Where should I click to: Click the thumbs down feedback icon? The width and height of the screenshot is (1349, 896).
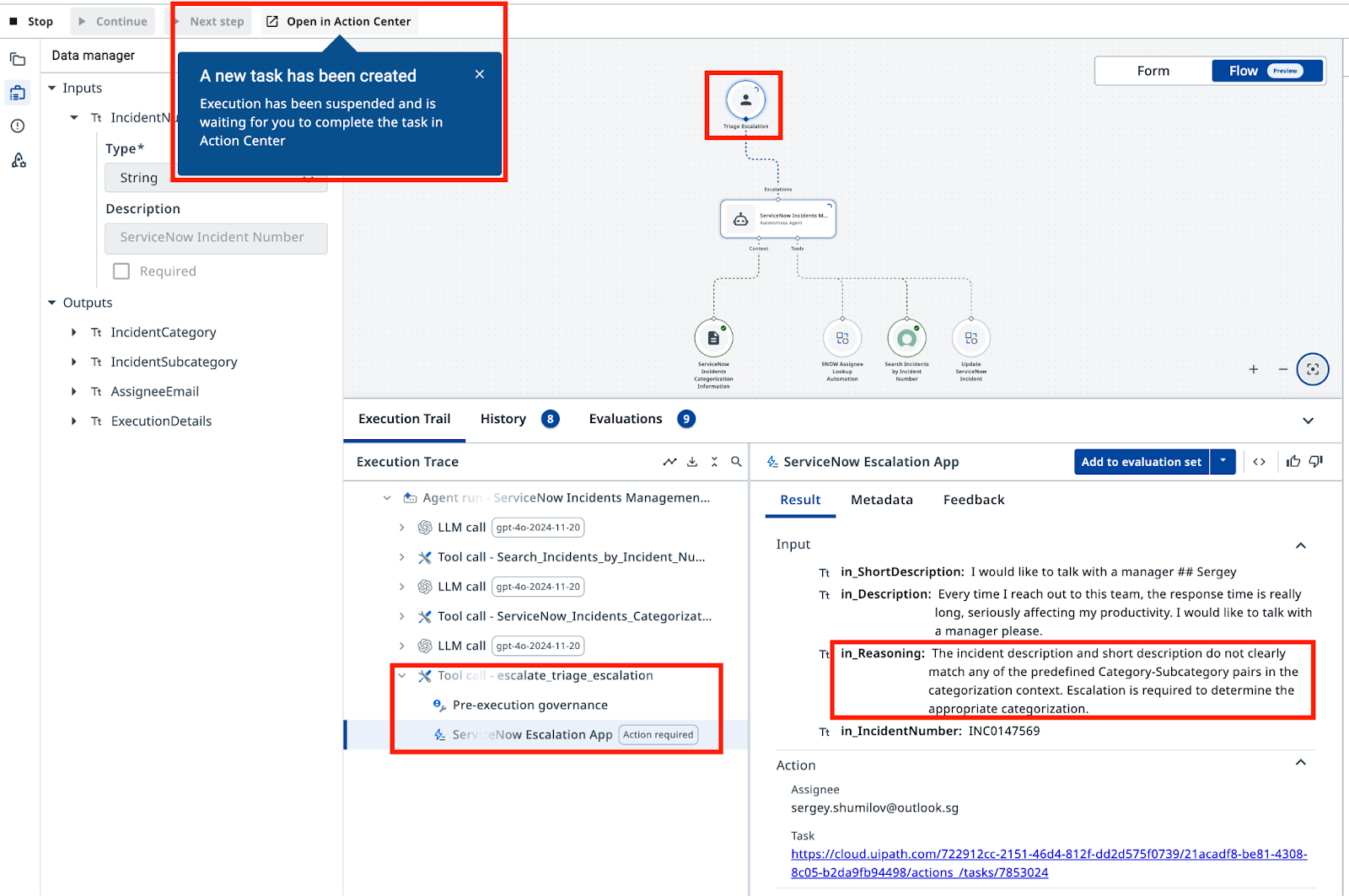coord(1316,461)
